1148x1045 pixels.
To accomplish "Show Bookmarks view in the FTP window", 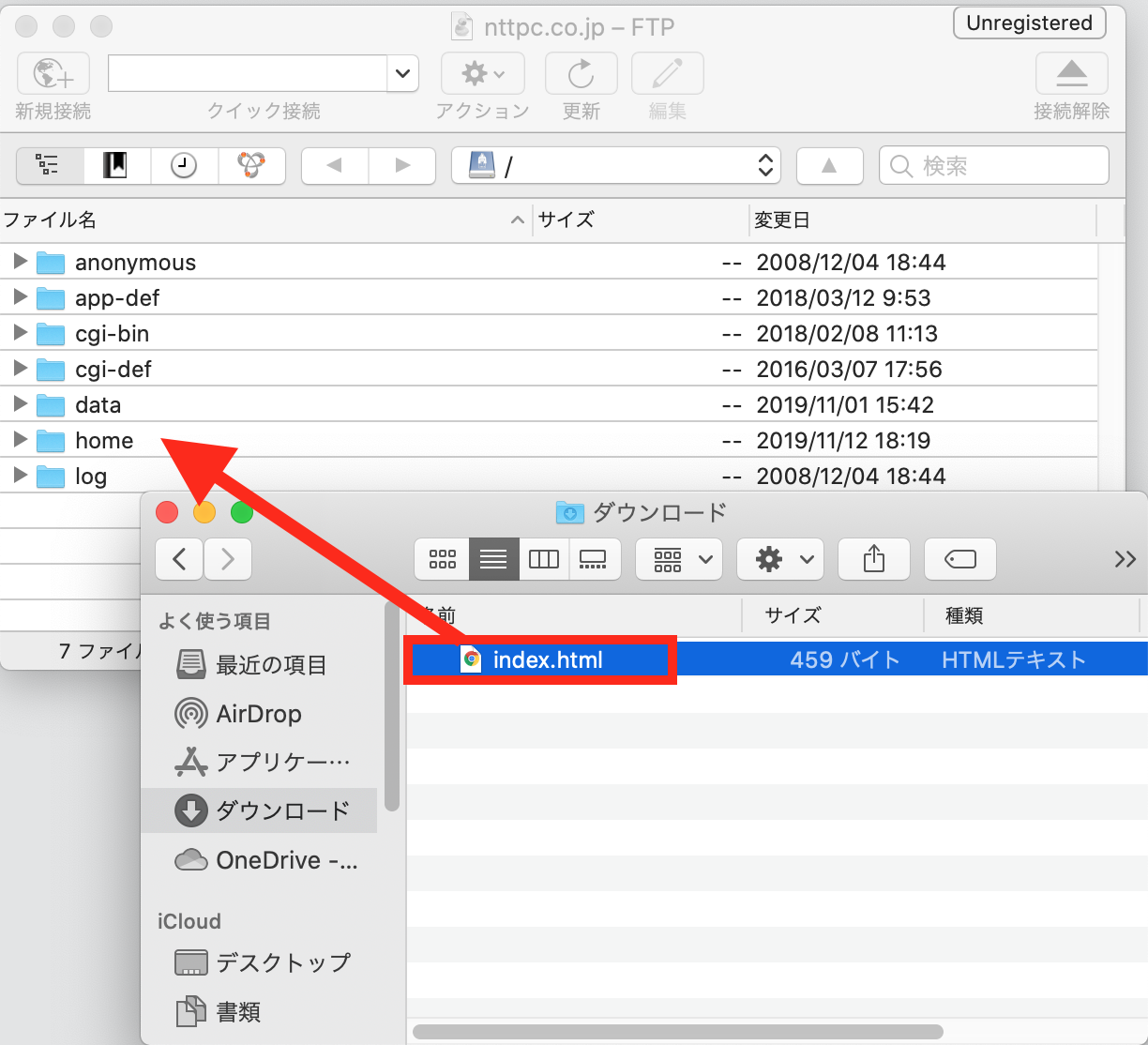I will (x=116, y=166).
